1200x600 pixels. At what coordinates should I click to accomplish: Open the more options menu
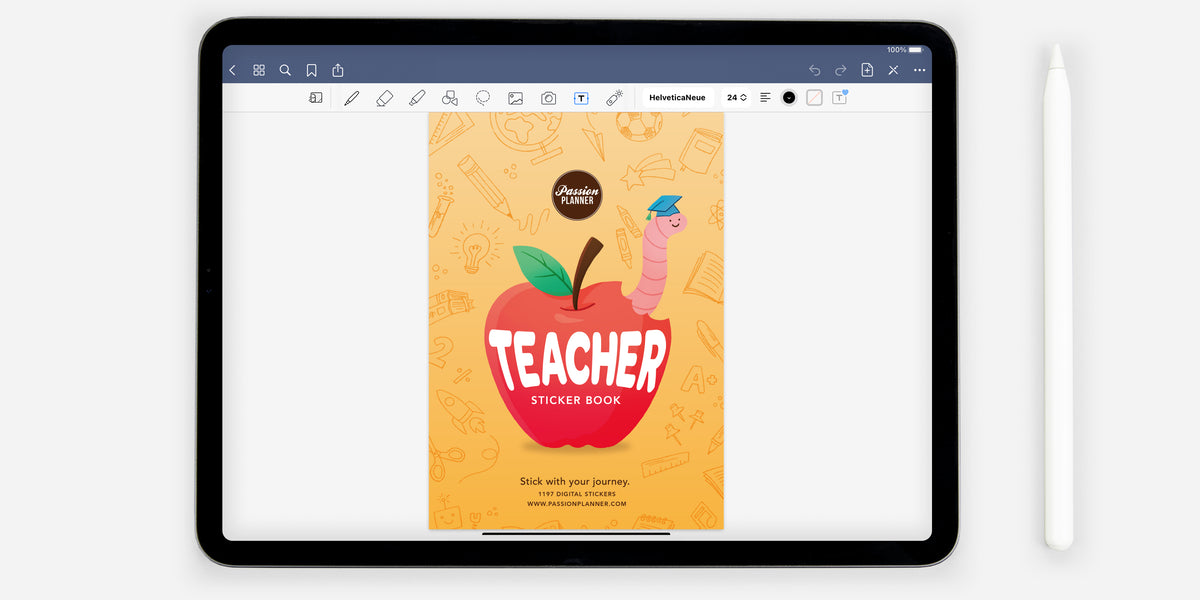pos(920,70)
